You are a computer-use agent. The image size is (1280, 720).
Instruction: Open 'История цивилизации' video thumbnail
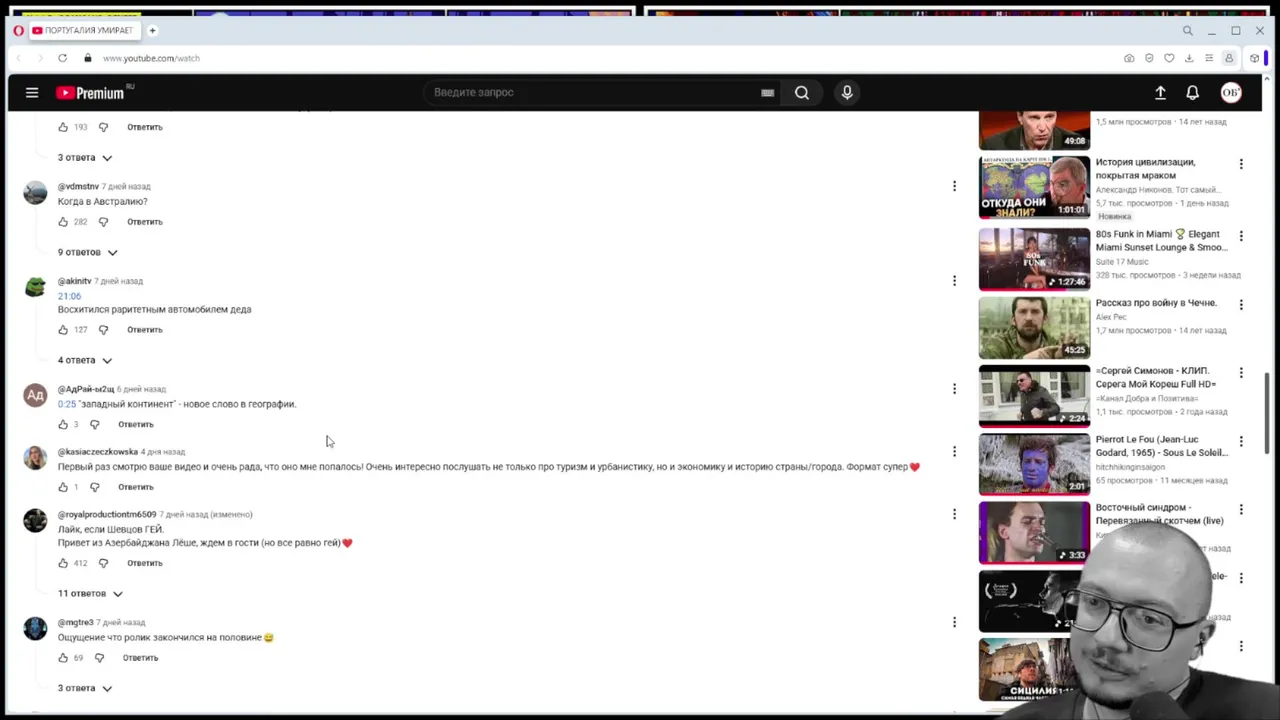point(1034,187)
